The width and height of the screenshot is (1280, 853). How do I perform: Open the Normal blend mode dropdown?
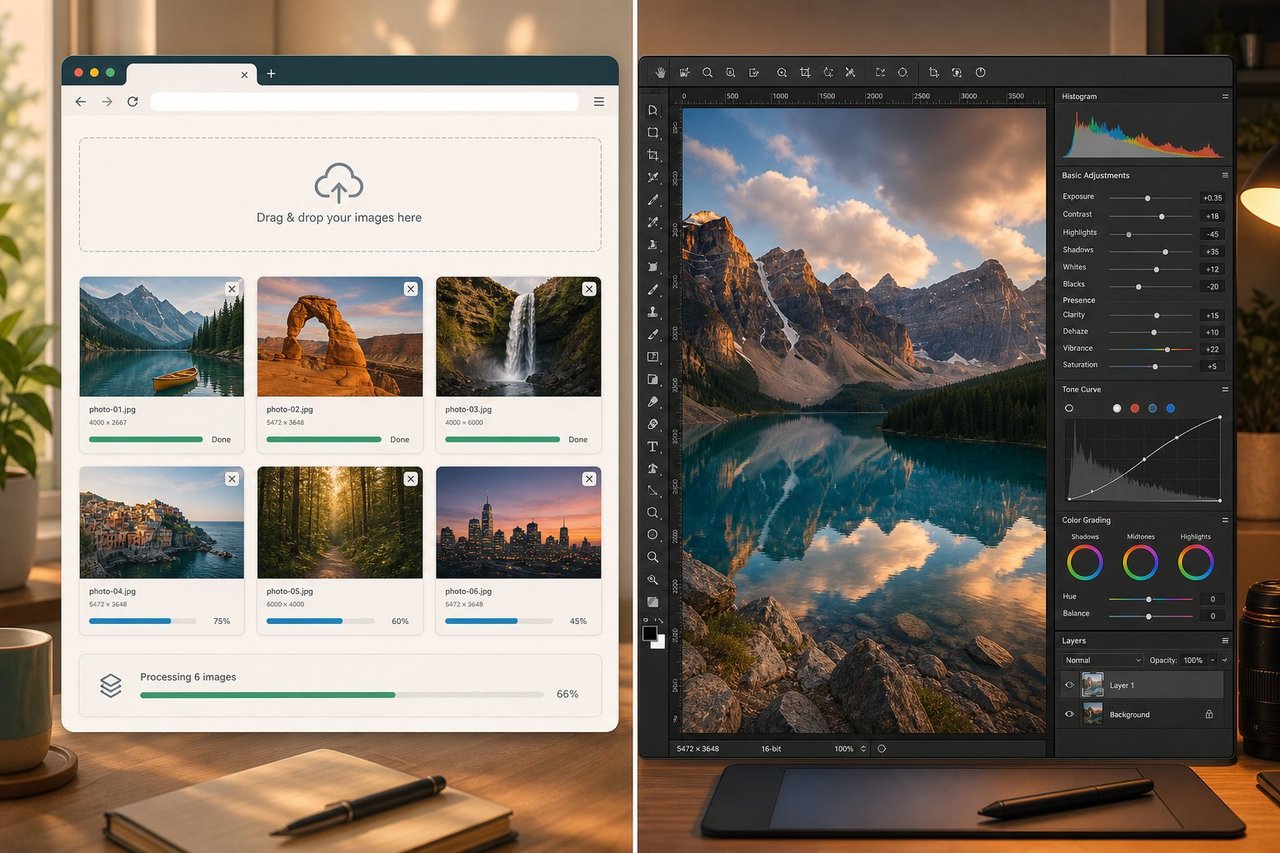(1102, 660)
